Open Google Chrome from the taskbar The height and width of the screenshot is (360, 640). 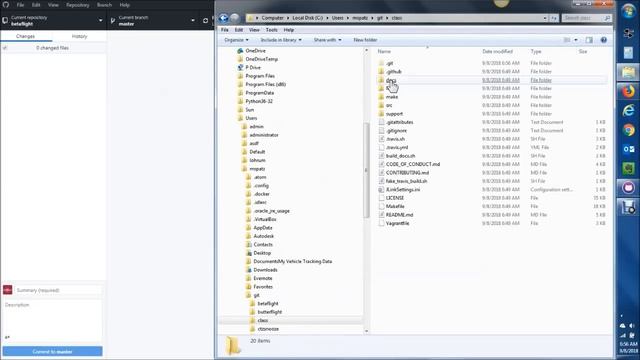(628, 130)
